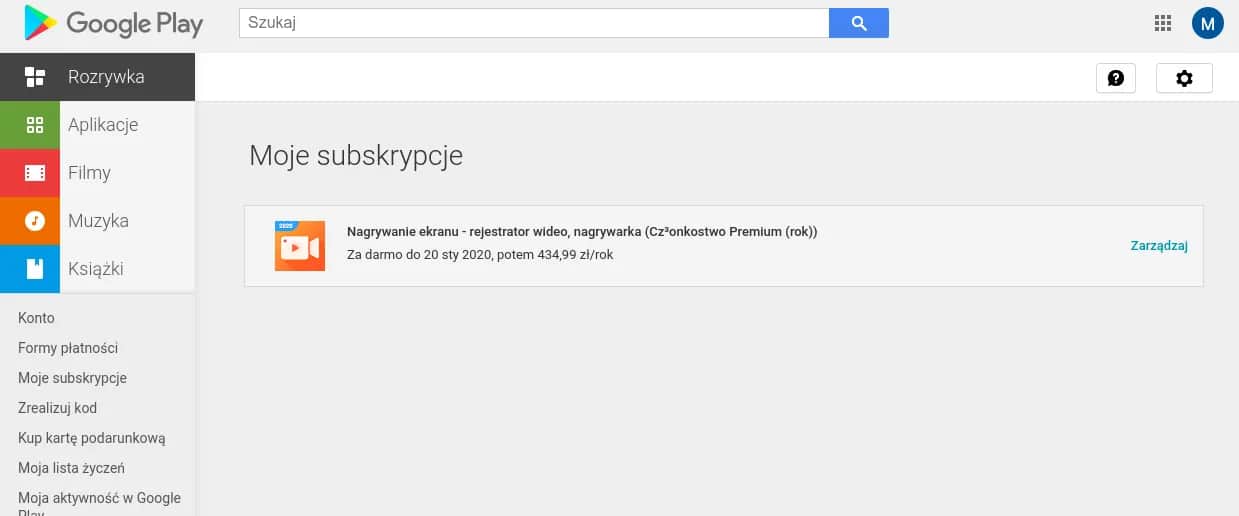
Task: Go to the Filmy section
Action: 89,173
